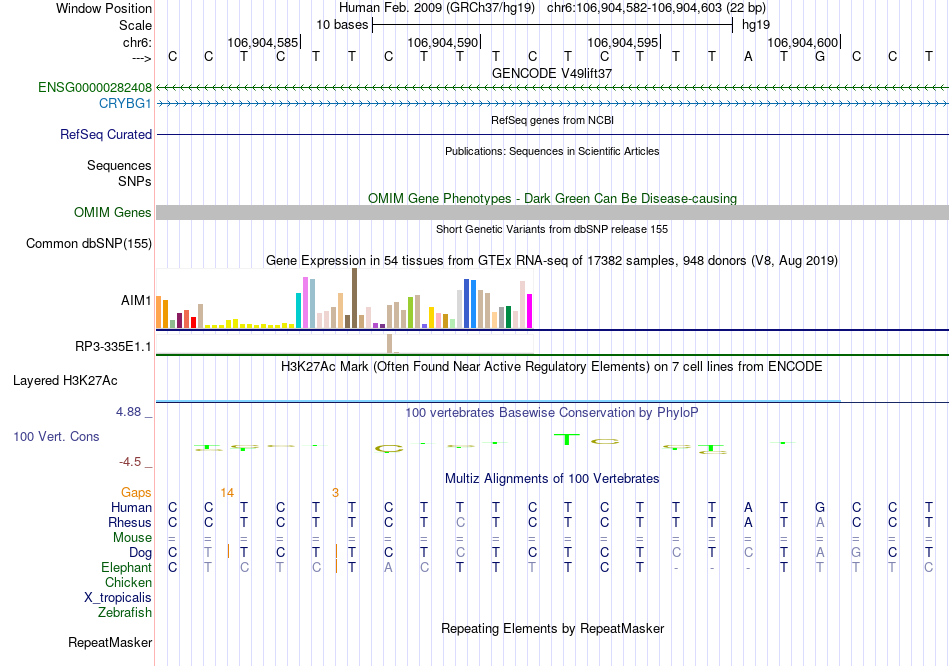Click the RP3-335E1.1 expression chart bar
Screen dimensions: 950x666
(390, 343)
